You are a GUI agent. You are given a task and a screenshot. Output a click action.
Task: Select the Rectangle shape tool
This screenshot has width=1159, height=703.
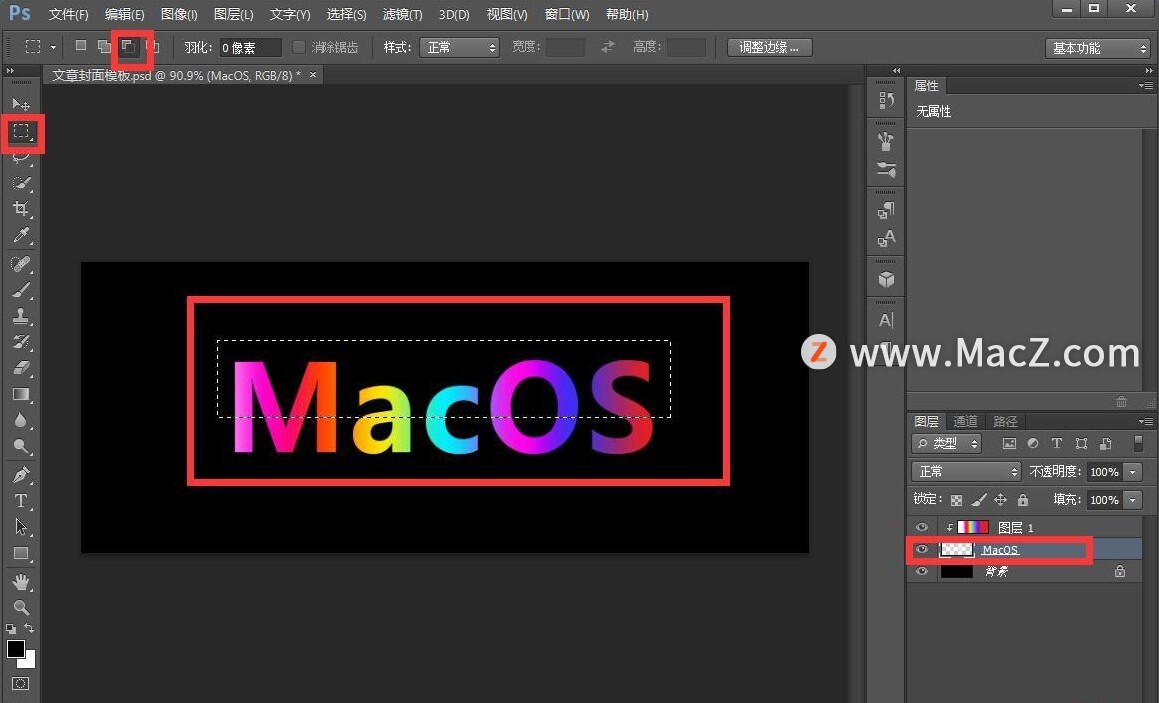point(21,553)
